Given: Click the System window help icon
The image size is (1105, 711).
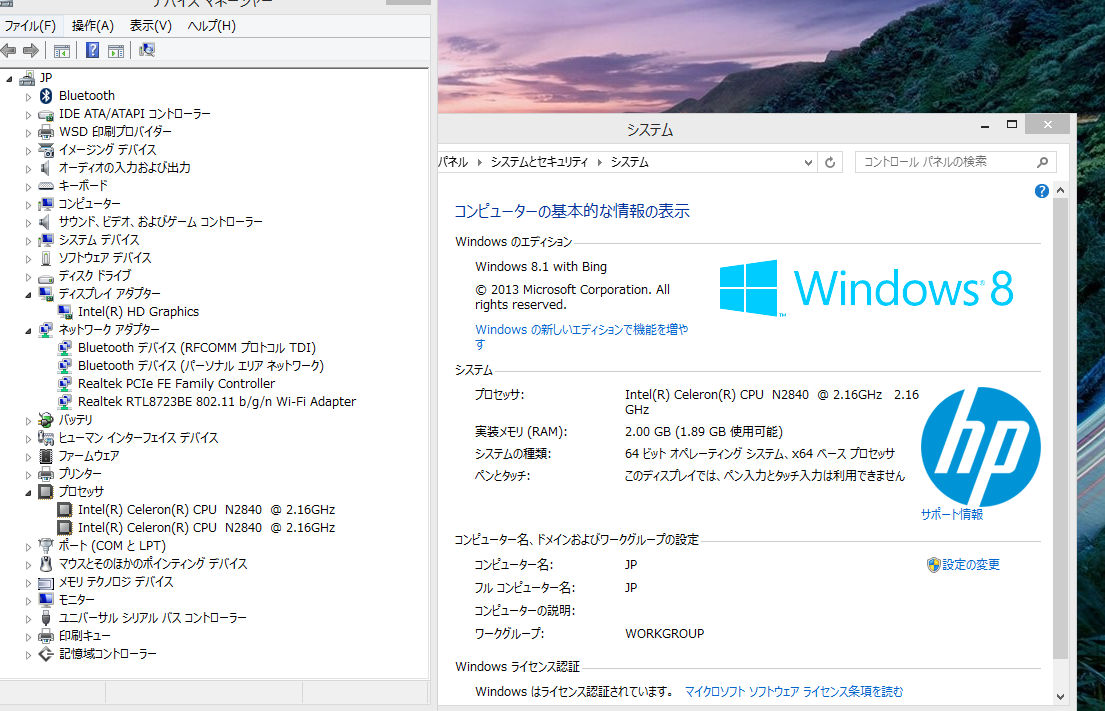Looking at the screenshot, I should pos(1042,191).
